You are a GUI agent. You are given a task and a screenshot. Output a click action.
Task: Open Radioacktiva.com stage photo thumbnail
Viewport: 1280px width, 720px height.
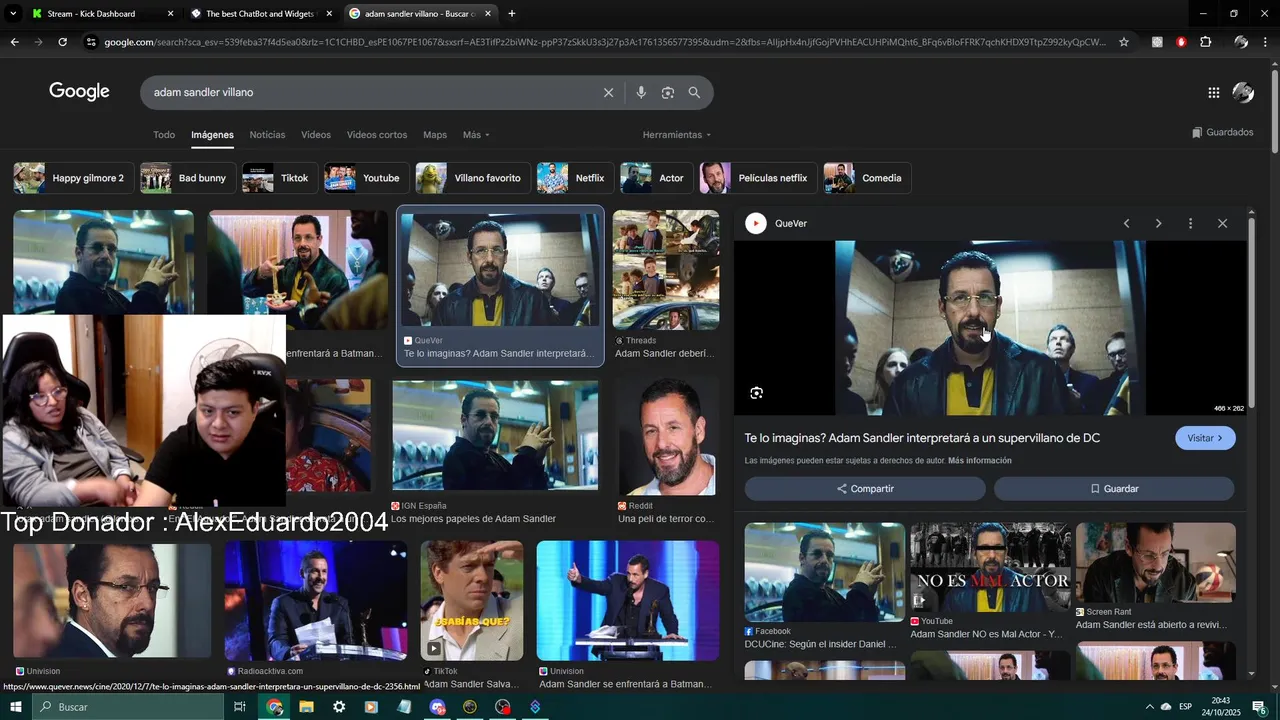[316, 601]
